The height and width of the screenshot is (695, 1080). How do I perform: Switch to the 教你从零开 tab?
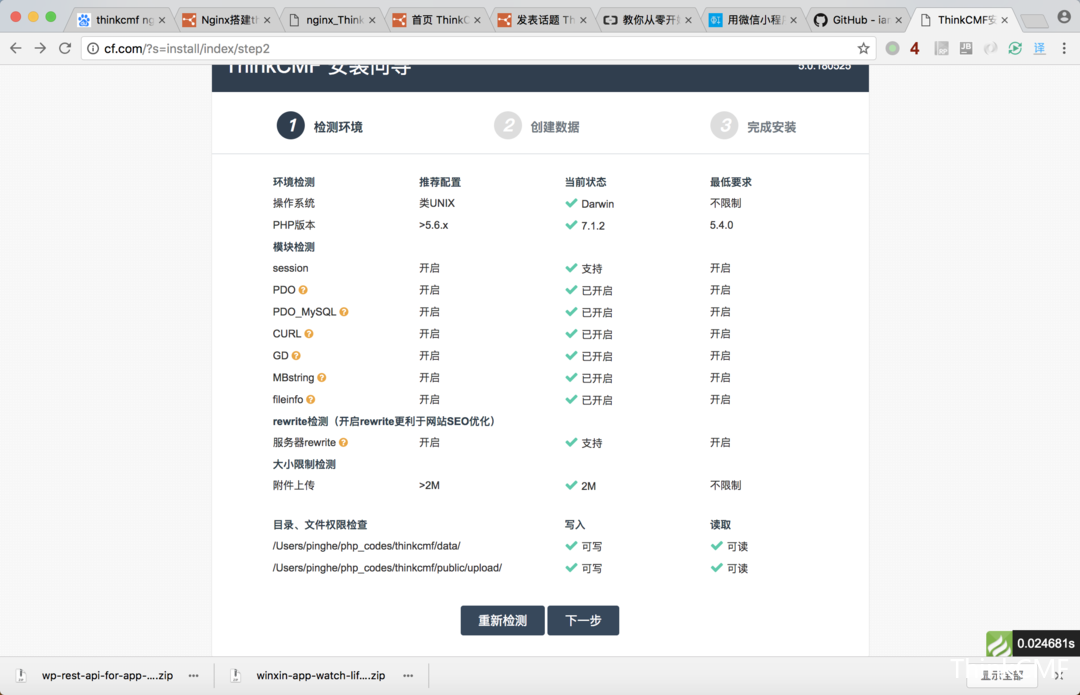647,20
